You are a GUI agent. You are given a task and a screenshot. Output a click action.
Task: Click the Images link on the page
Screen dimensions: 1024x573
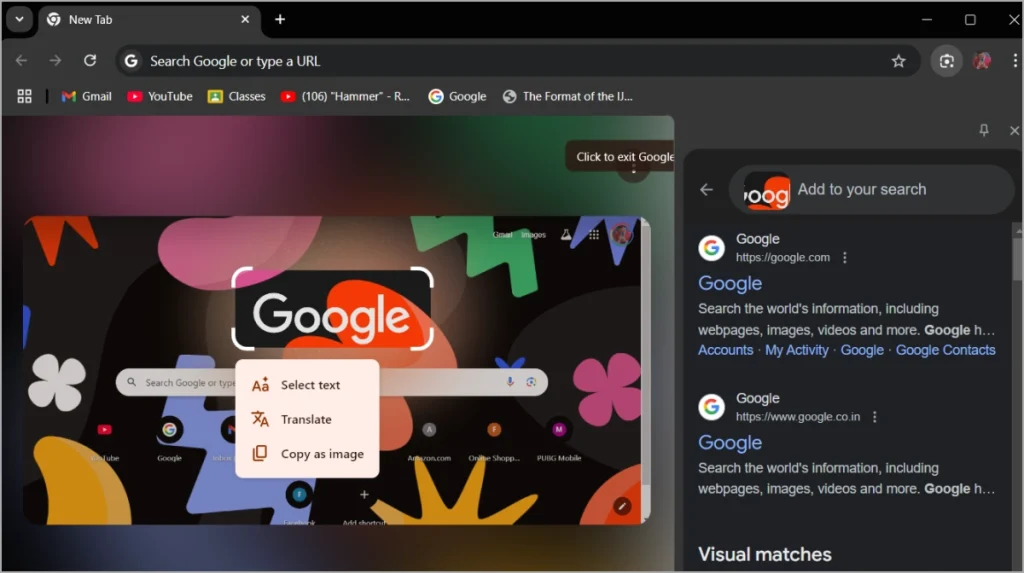(534, 235)
